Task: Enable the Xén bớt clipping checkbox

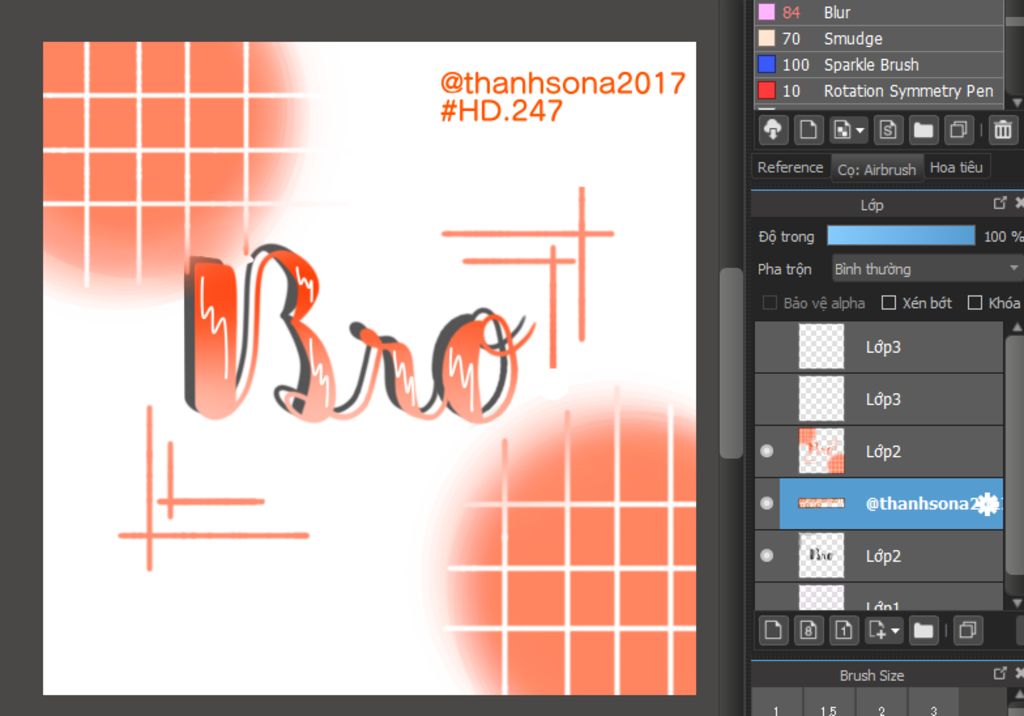Action: 888,302
